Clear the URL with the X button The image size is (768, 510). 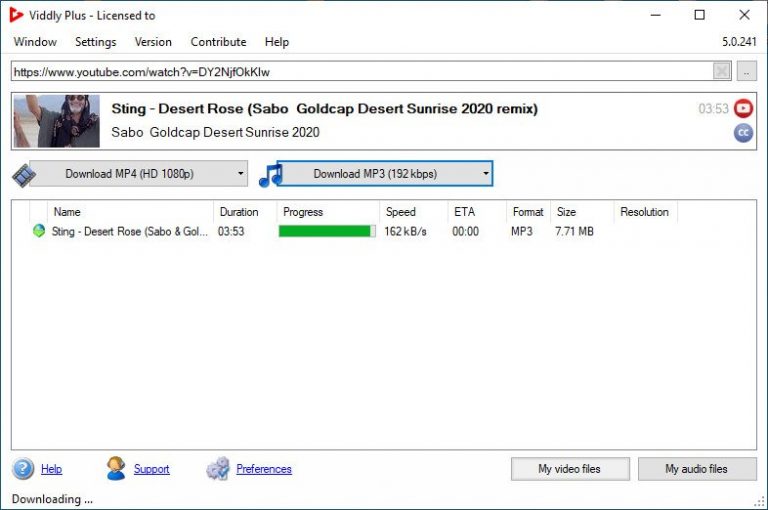pyautogui.click(x=721, y=72)
